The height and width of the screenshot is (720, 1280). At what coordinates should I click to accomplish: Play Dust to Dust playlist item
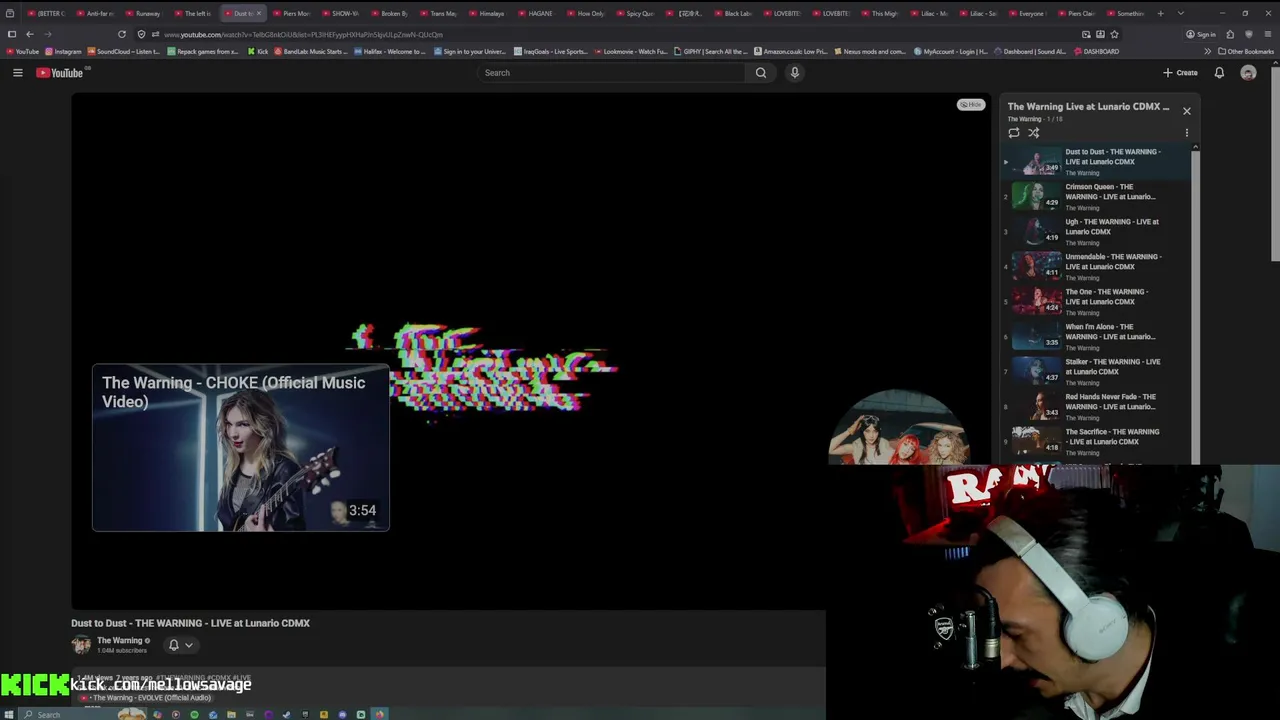(1096, 162)
